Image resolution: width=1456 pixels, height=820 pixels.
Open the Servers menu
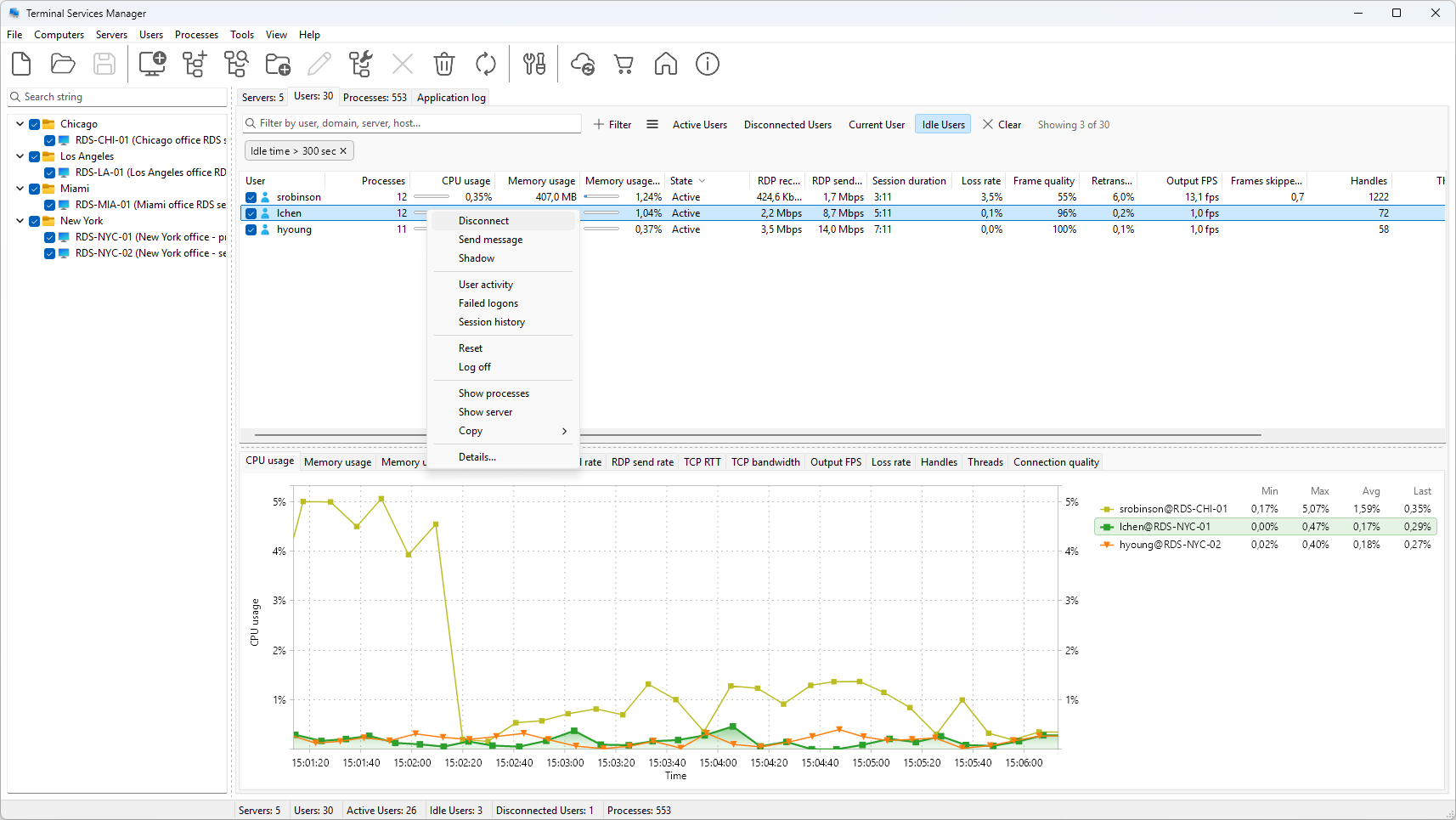(x=111, y=35)
